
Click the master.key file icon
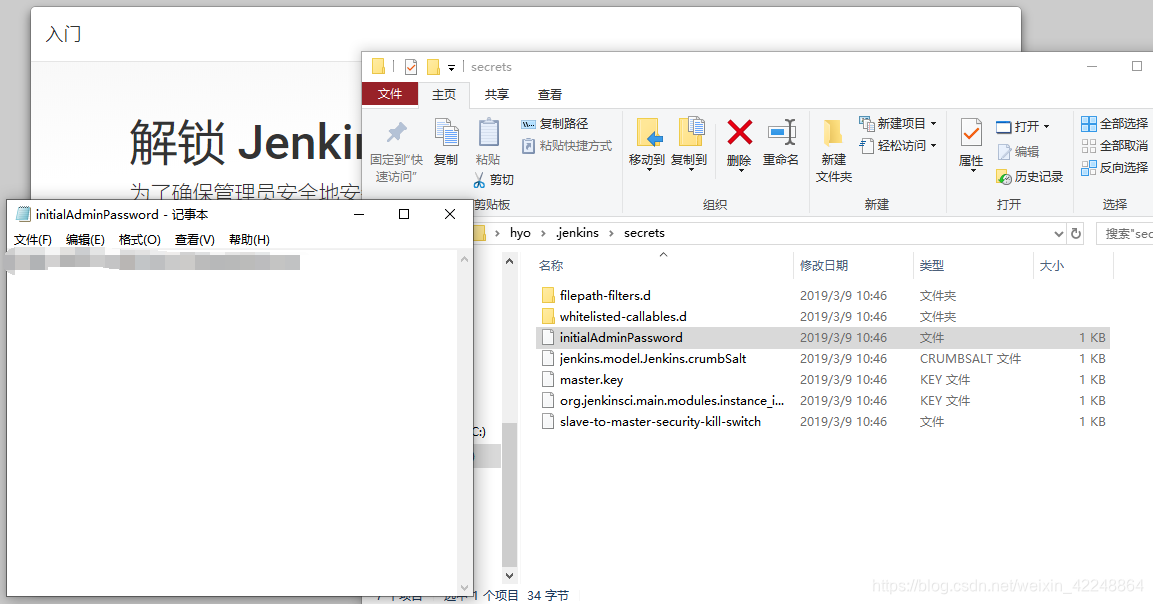pos(548,380)
